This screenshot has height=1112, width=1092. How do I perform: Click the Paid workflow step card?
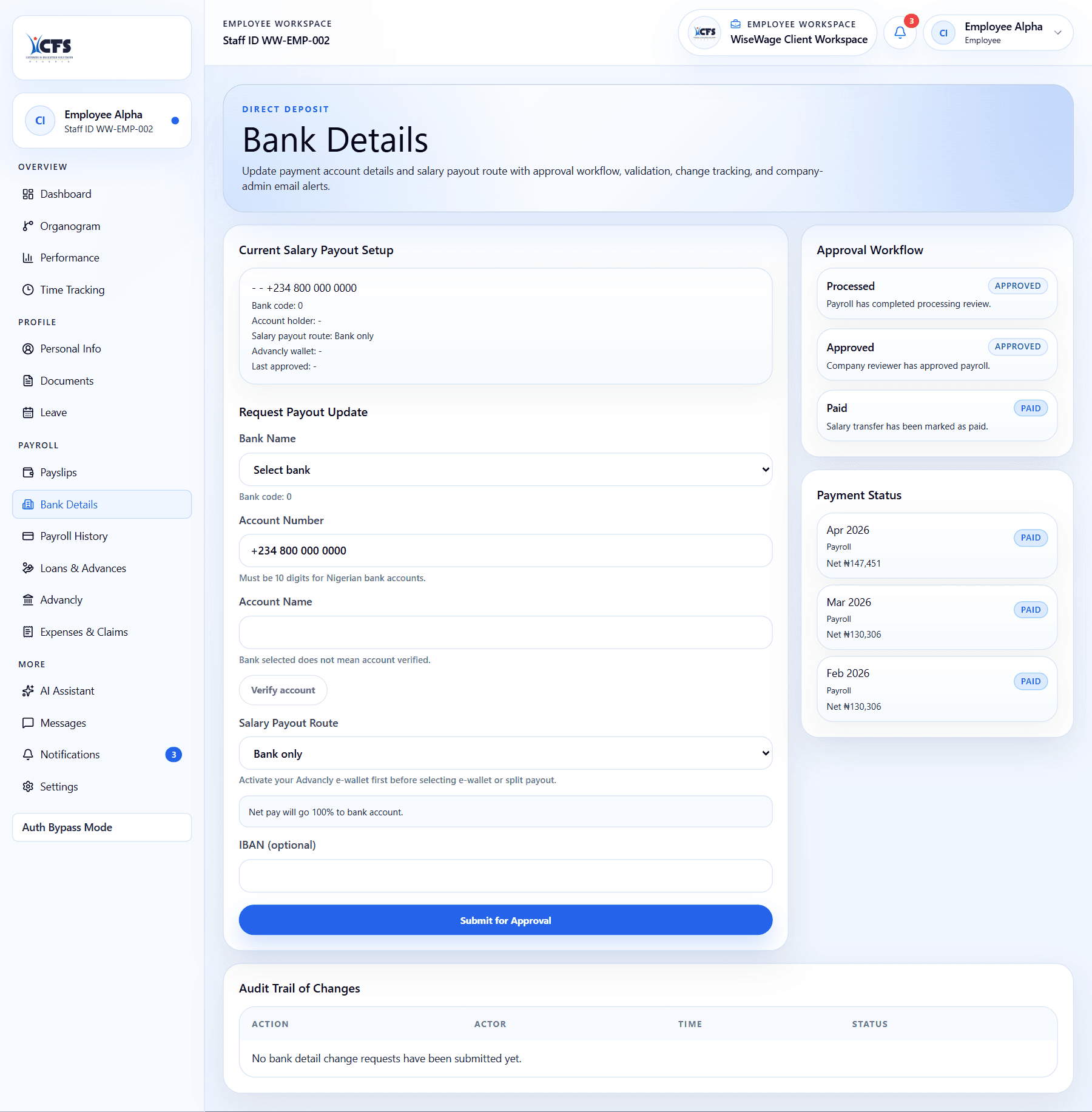point(937,416)
